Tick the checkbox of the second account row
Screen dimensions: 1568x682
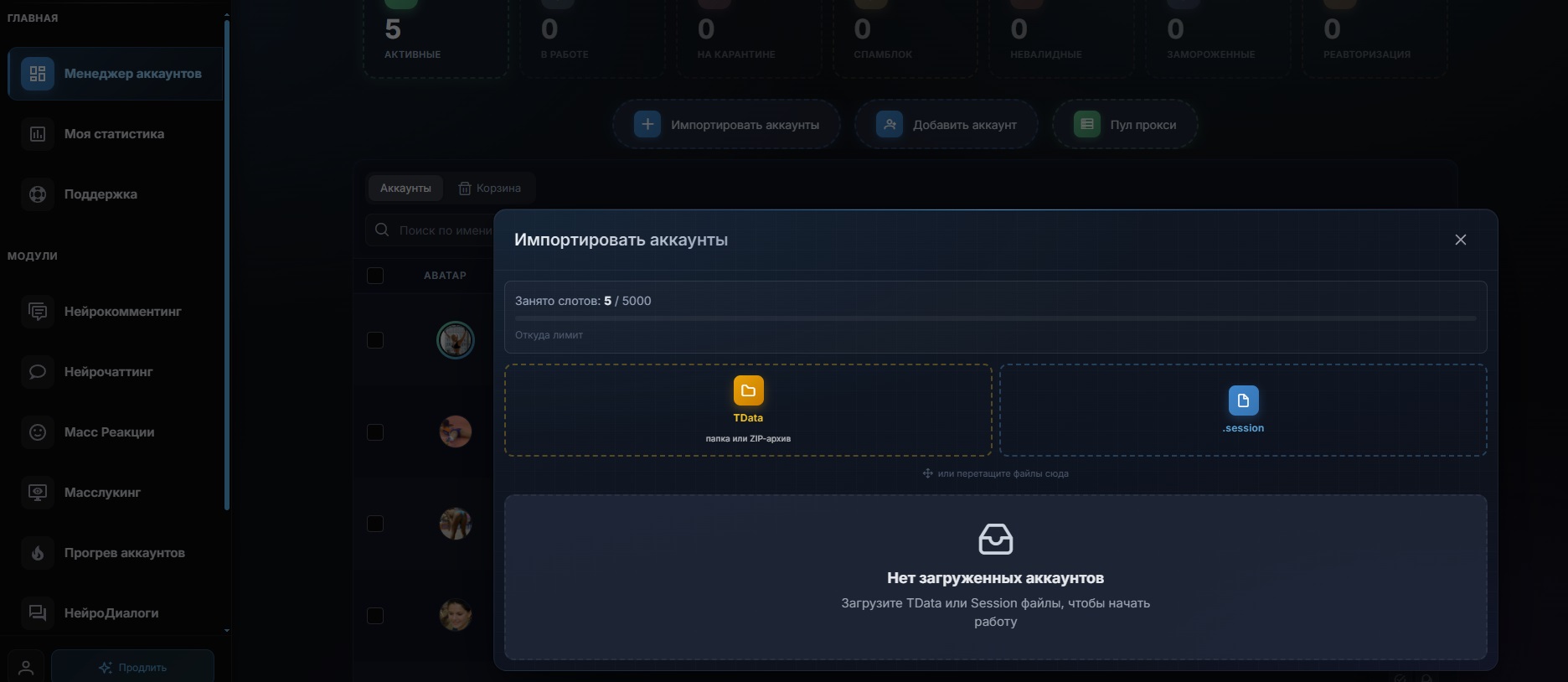(375, 432)
